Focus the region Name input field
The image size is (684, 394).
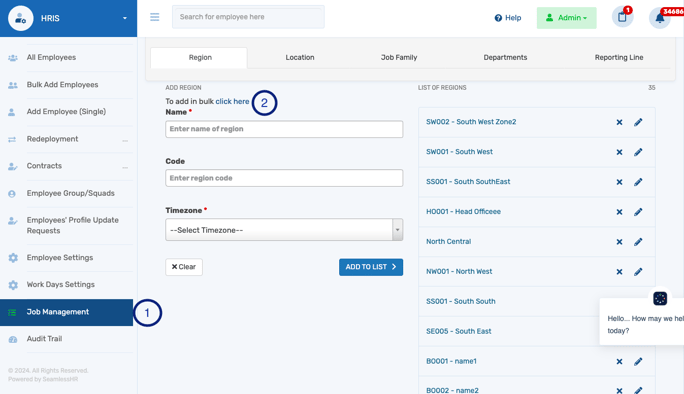click(x=284, y=129)
